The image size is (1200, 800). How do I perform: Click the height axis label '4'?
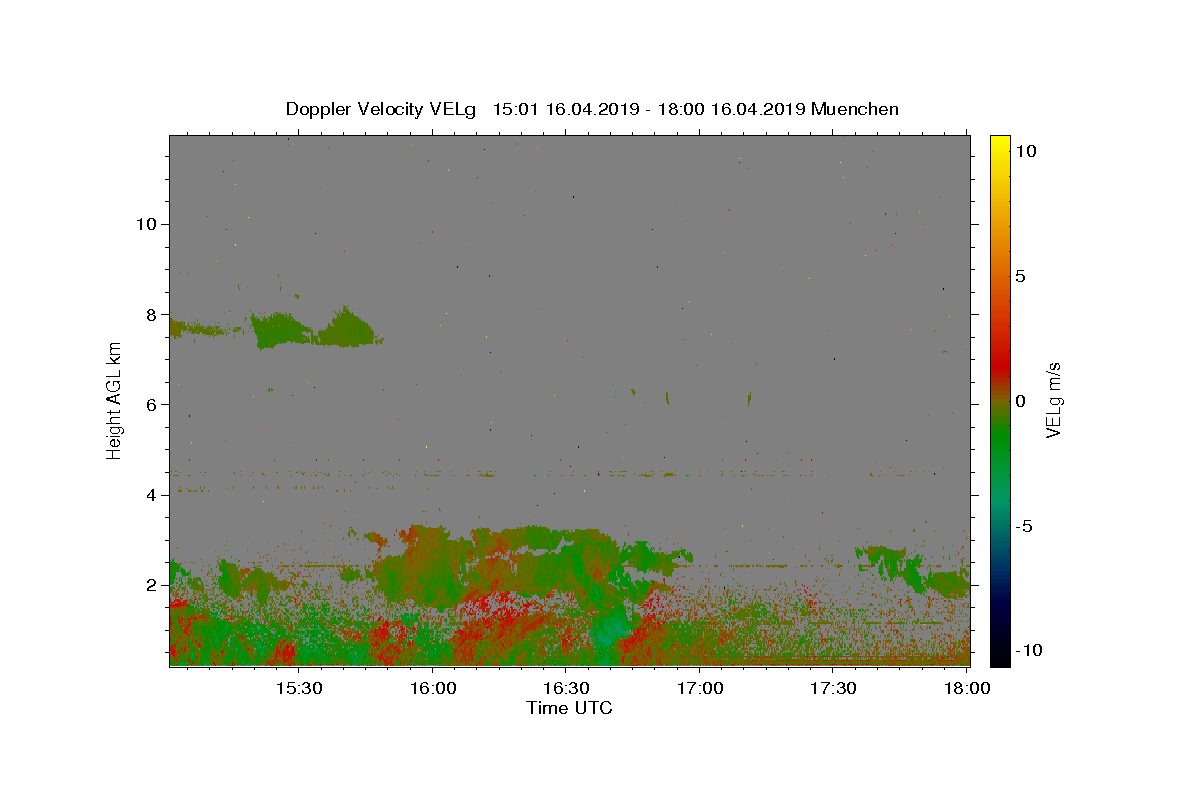[151, 495]
